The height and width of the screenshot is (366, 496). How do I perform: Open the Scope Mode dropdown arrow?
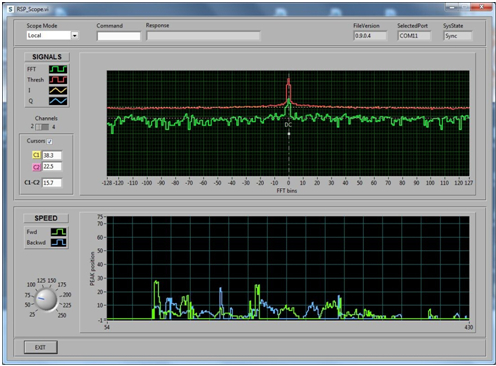click(x=75, y=35)
